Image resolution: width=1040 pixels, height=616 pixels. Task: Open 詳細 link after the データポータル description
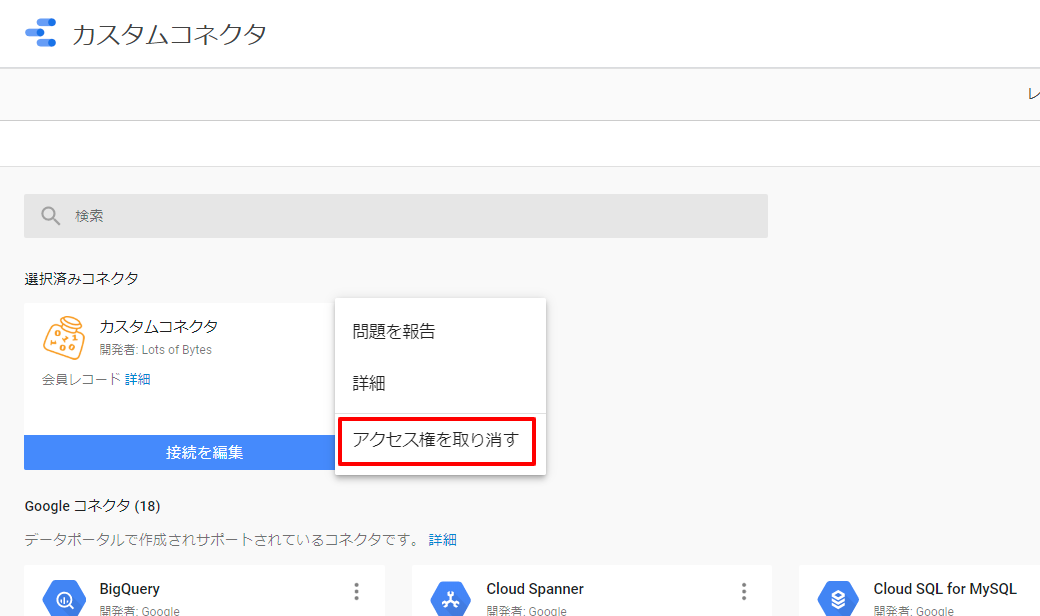[442, 540]
